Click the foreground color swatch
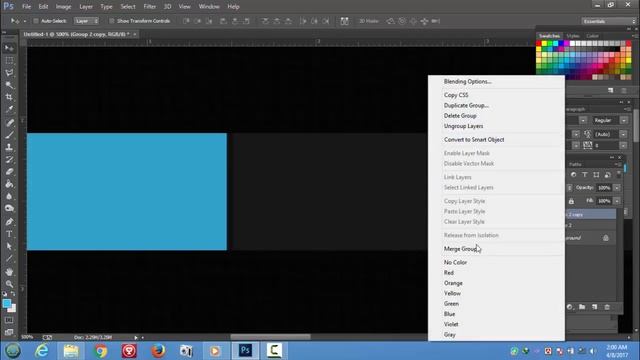Screen dimensions: 640x360 tap(7, 303)
